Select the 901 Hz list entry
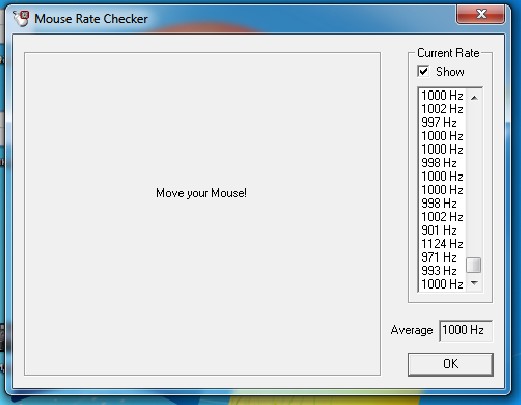 pyautogui.click(x=442, y=230)
